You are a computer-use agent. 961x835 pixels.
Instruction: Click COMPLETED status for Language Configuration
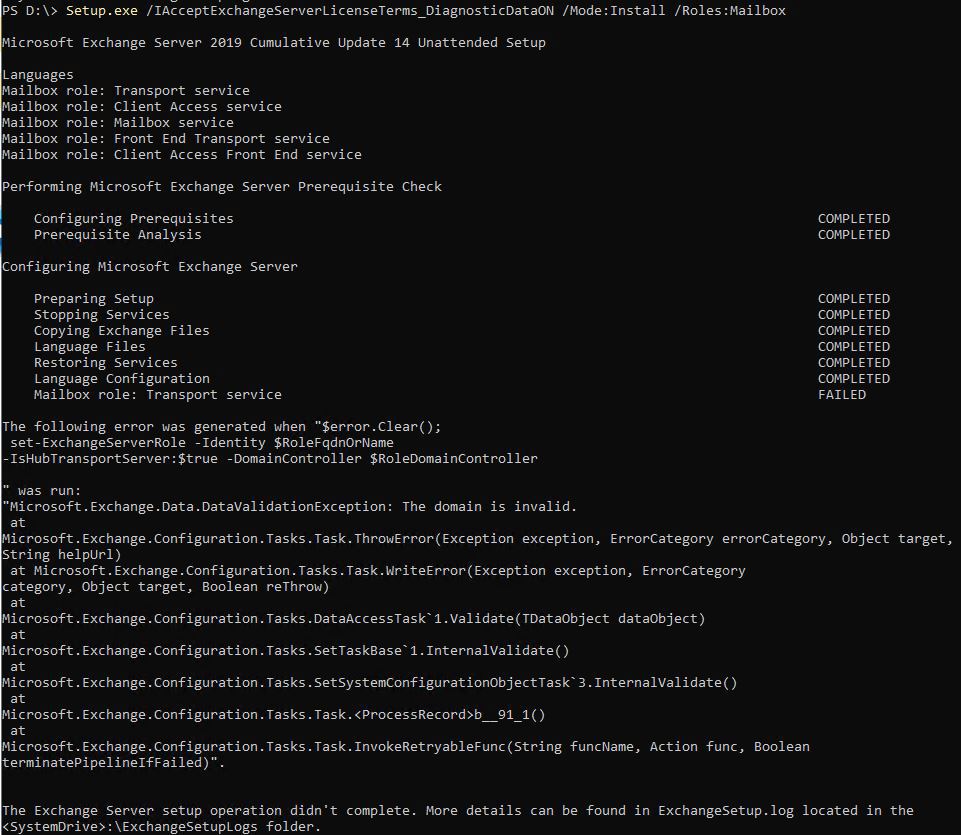[x=854, y=378]
